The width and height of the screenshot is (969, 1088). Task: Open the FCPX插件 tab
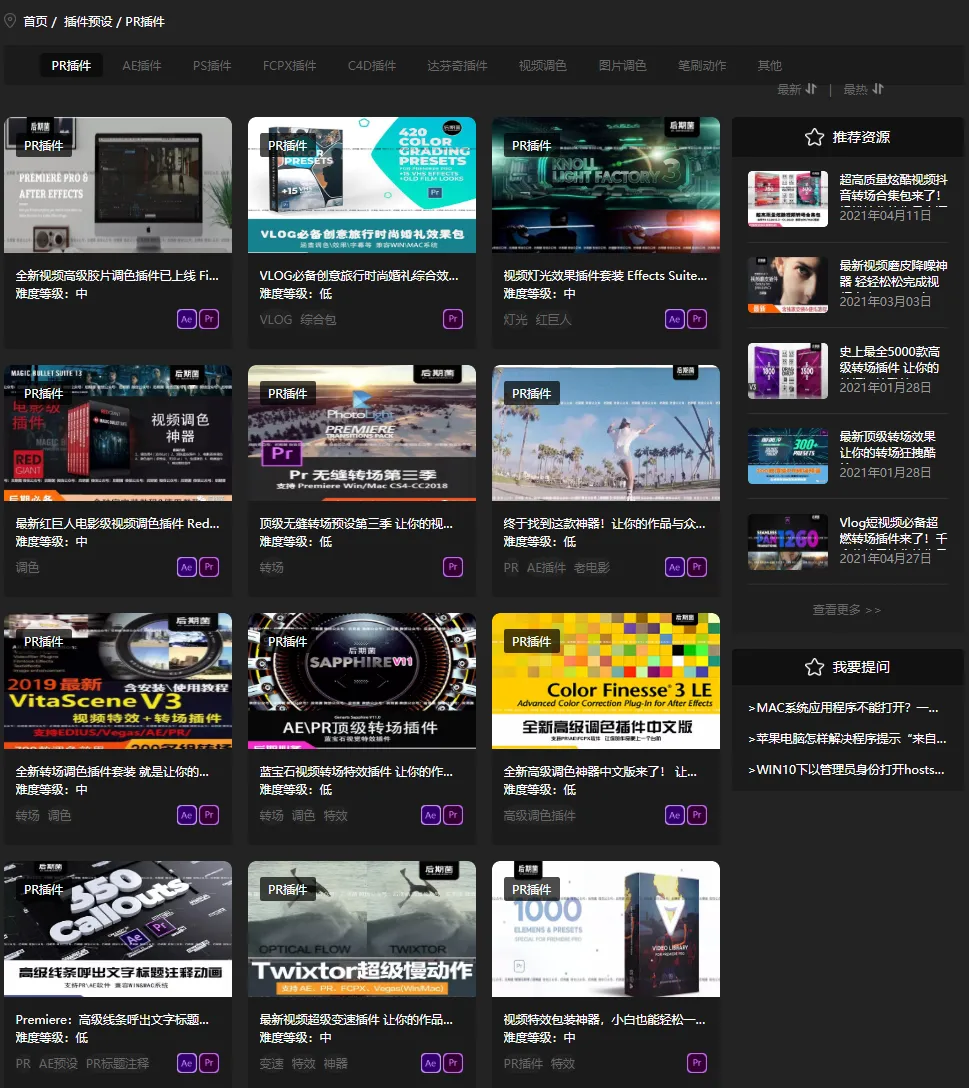(x=289, y=65)
